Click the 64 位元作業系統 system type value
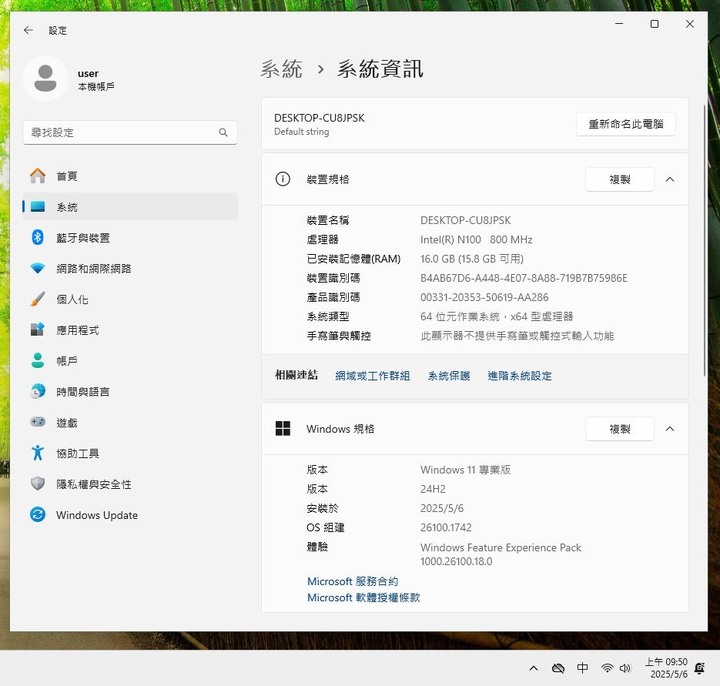Viewport: 720px width, 686px height. point(496,316)
